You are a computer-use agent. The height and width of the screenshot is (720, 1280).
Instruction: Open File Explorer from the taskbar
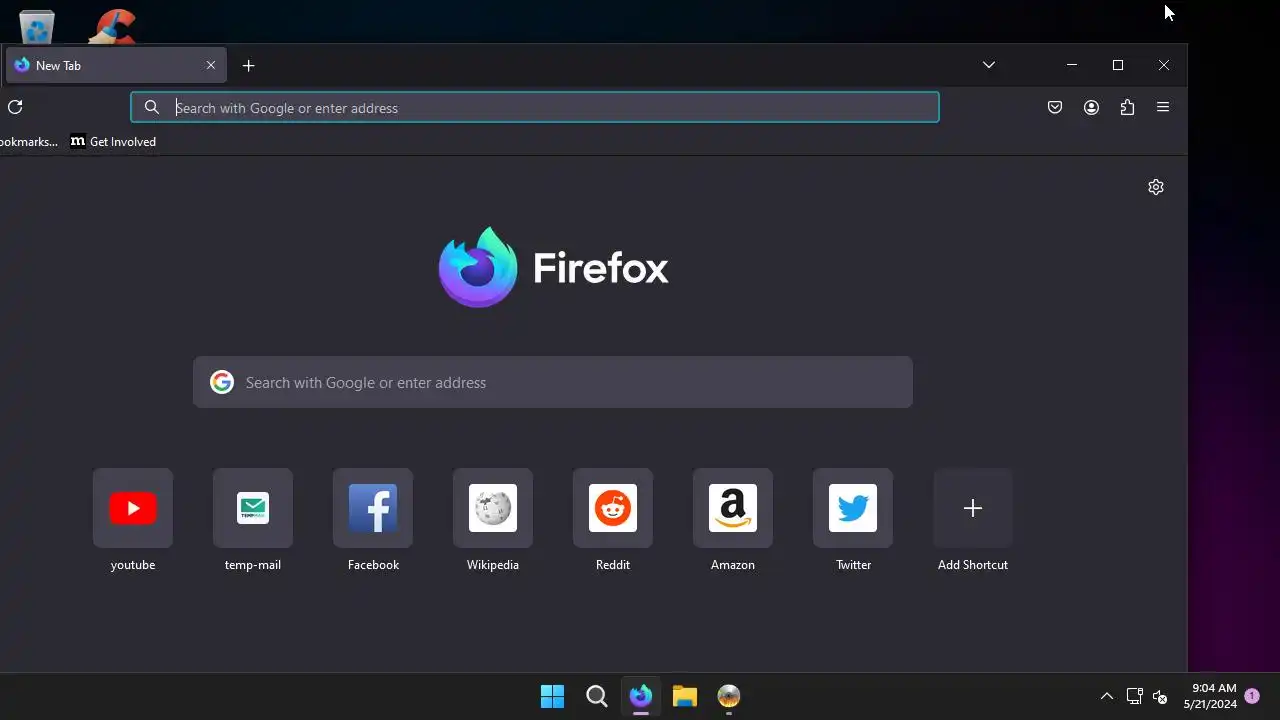point(685,696)
